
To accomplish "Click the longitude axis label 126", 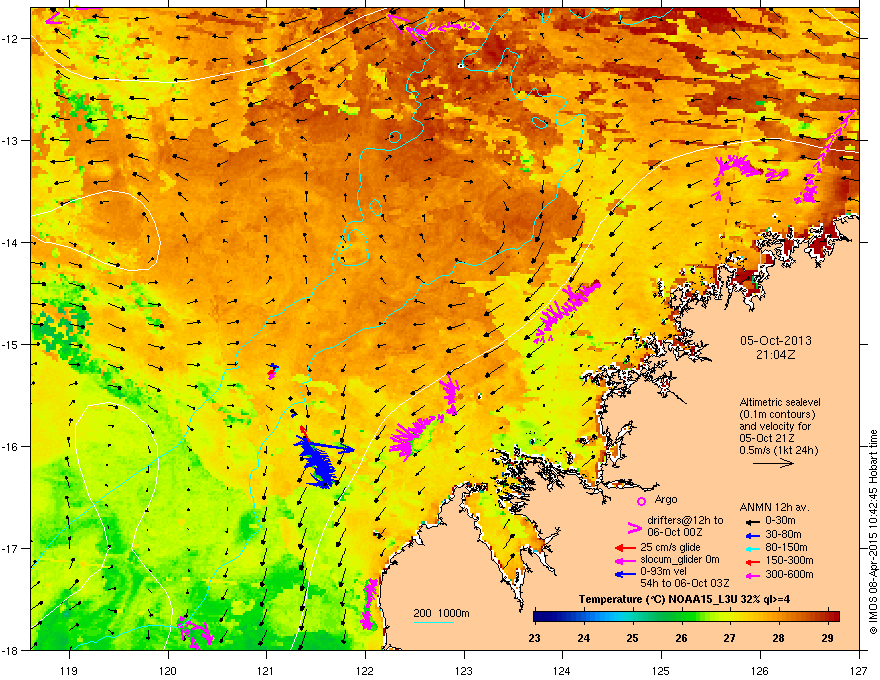I will click(x=760, y=670).
